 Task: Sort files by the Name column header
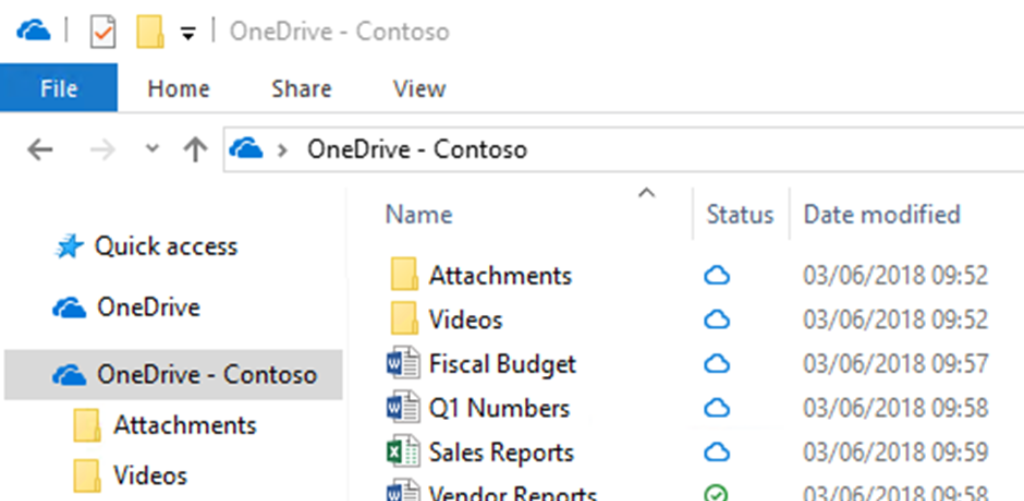pyautogui.click(x=419, y=214)
